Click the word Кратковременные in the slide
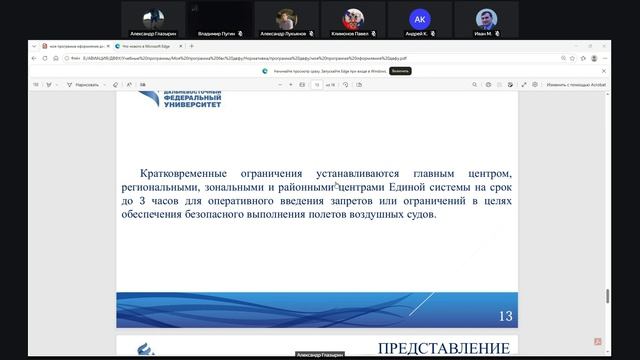 coord(183,173)
